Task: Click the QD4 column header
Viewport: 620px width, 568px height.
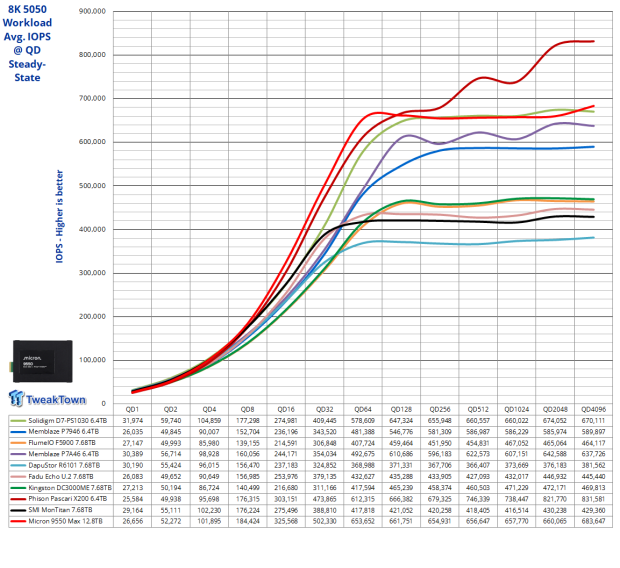Action: pyautogui.click(x=209, y=409)
